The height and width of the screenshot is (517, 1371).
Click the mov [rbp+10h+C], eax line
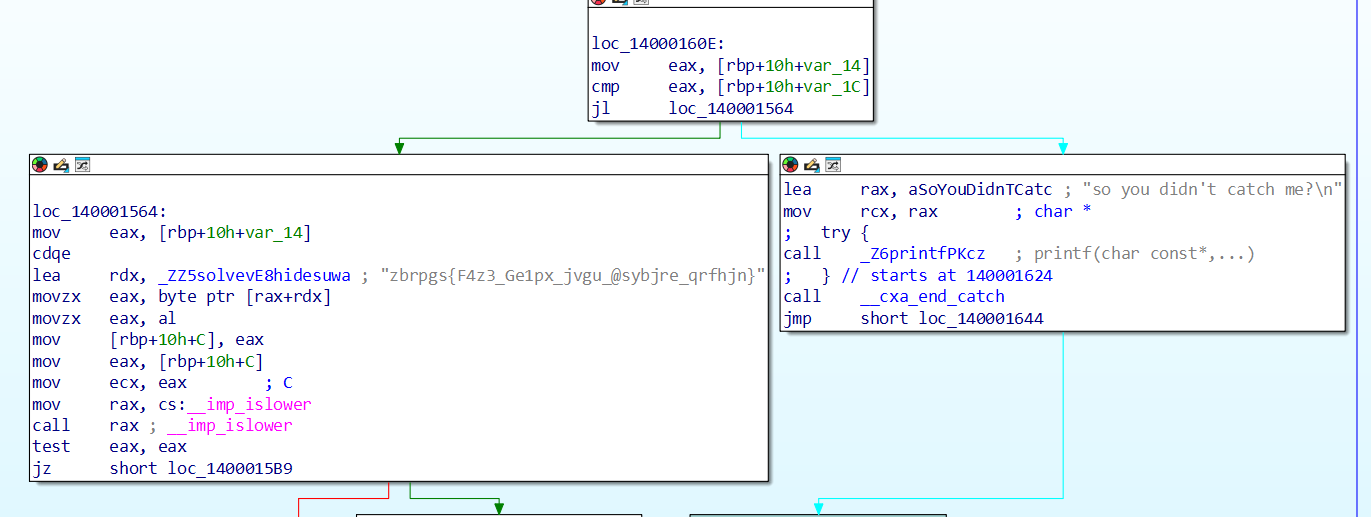tap(147, 340)
